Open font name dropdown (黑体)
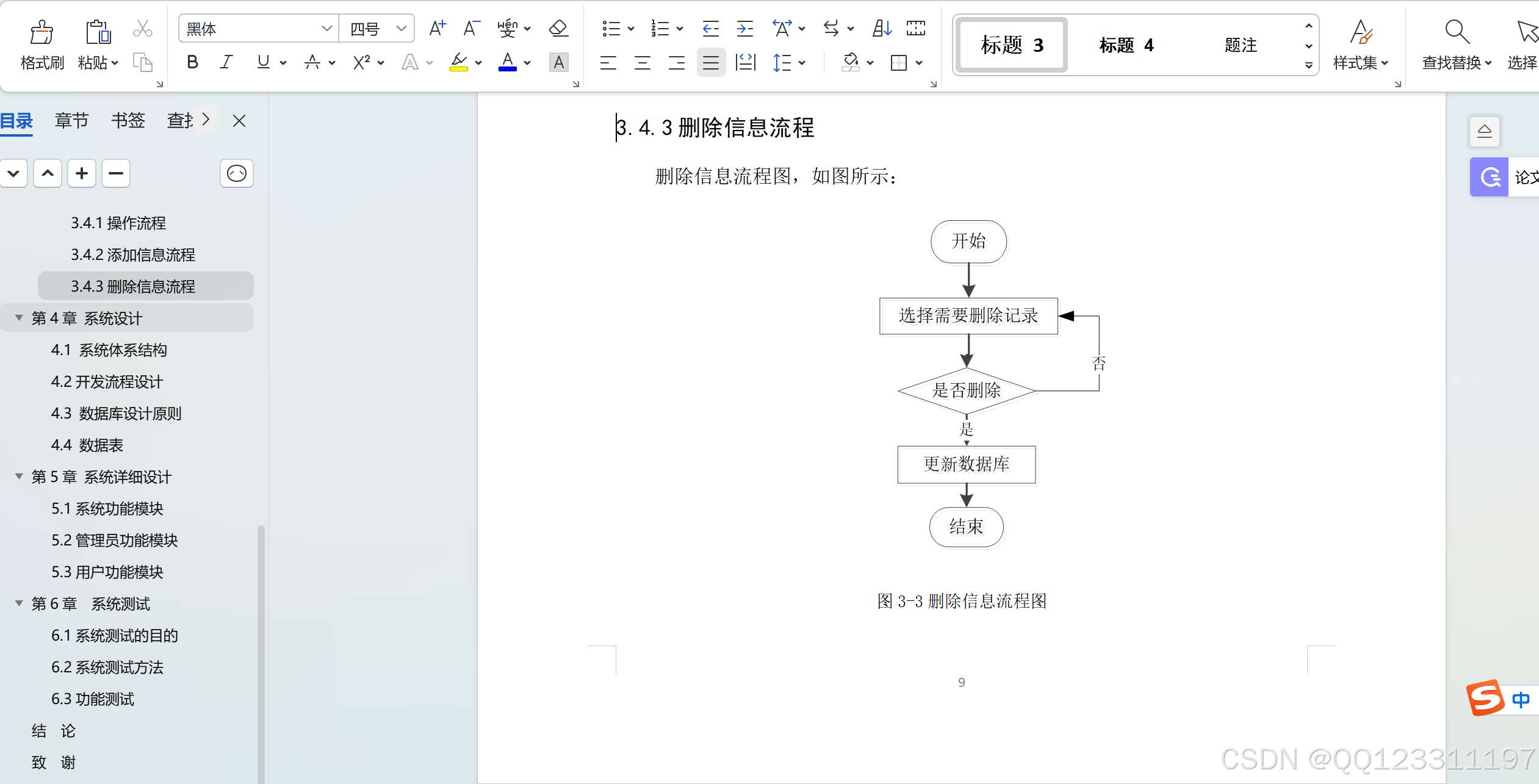1539x784 pixels. tap(327, 29)
